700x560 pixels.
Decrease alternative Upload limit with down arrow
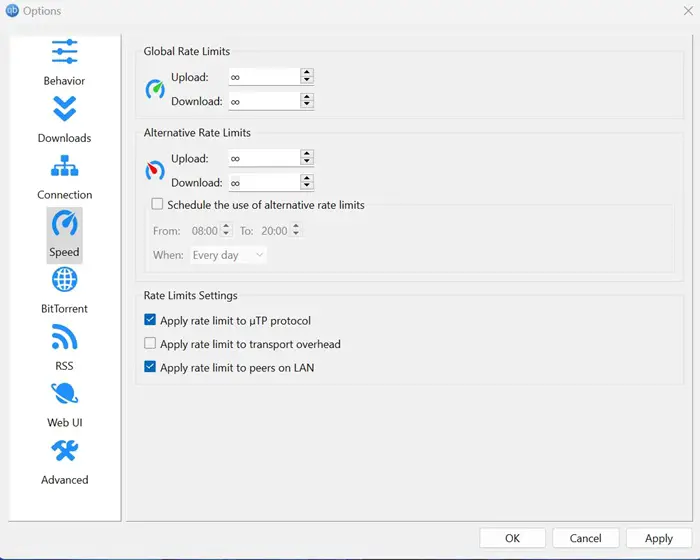click(x=307, y=161)
